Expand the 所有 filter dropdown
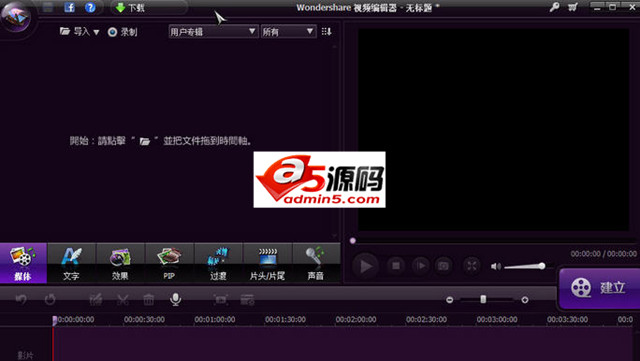 pos(289,31)
